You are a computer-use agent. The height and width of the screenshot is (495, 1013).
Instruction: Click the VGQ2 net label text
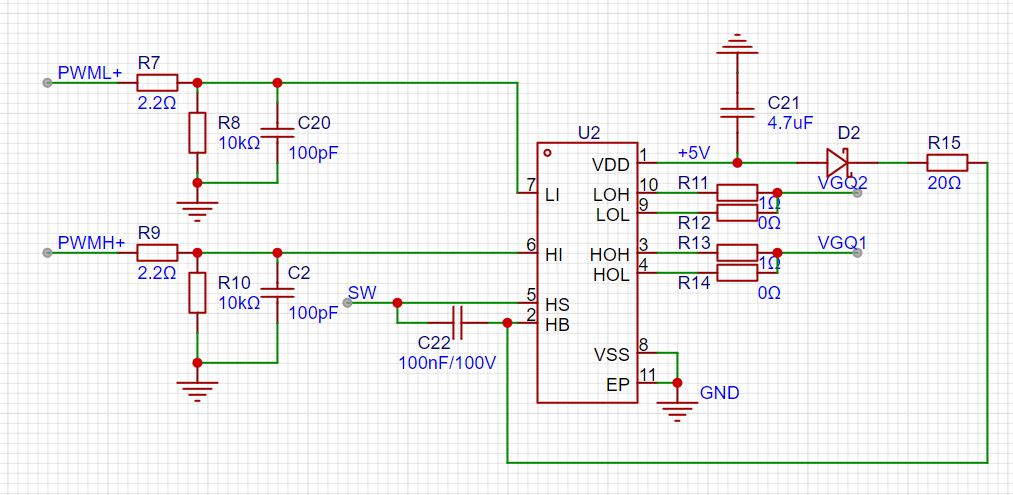[x=842, y=183]
